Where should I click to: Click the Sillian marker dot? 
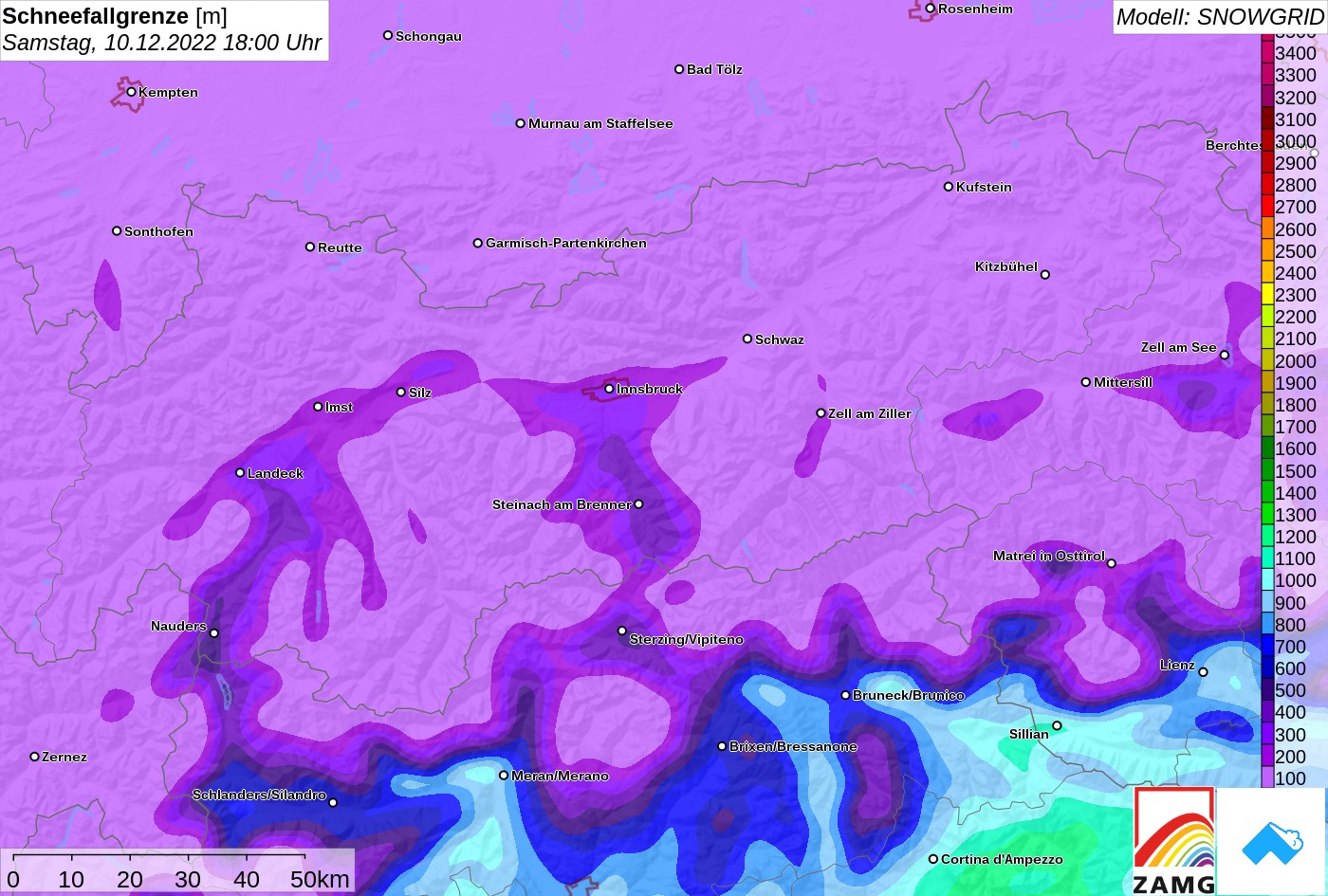coord(1057,726)
